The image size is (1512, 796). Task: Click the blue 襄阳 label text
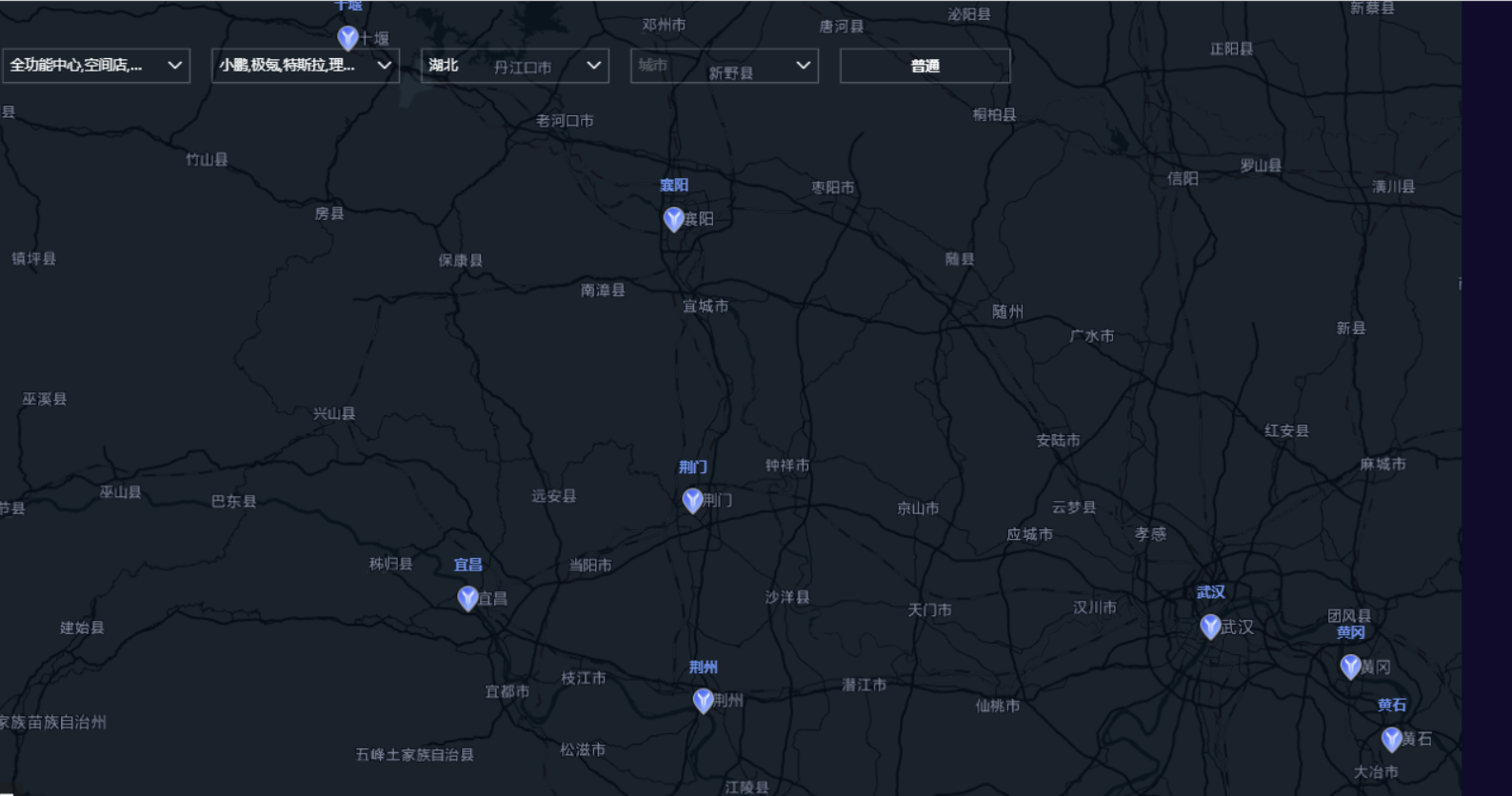pyautogui.click(x=674, y=185)
